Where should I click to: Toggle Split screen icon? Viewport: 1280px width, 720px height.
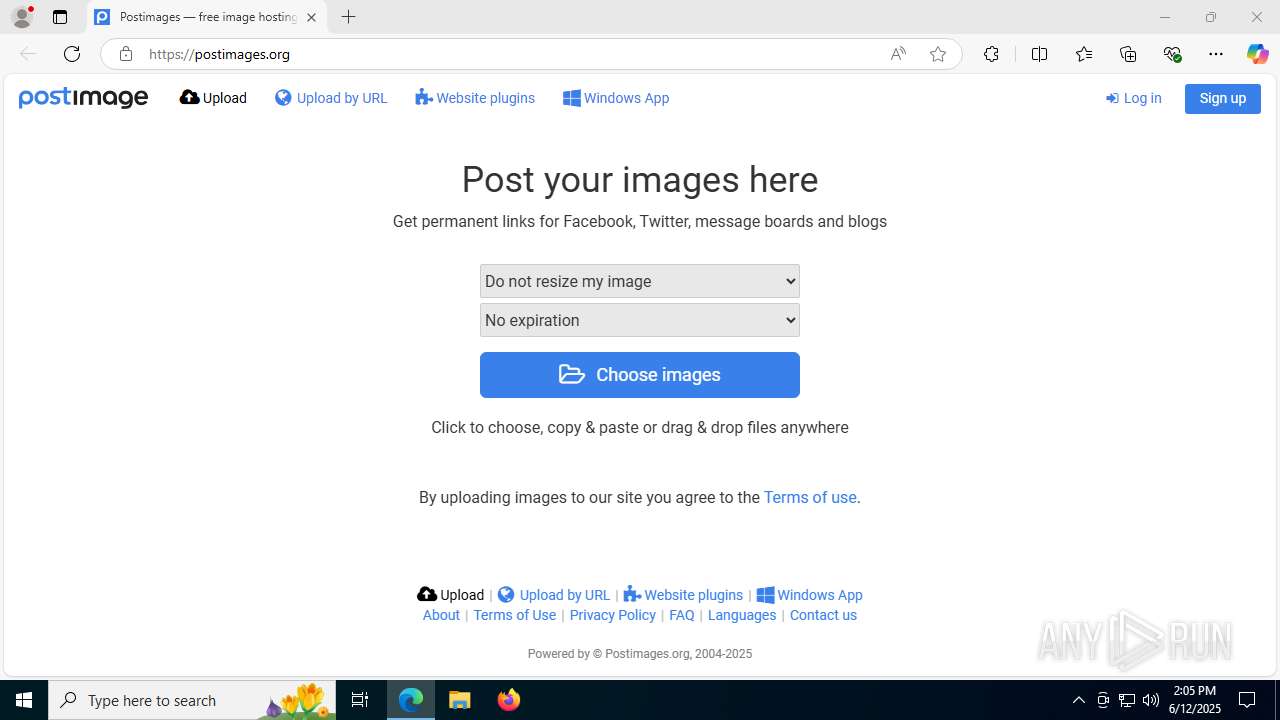coord(1039,54)
